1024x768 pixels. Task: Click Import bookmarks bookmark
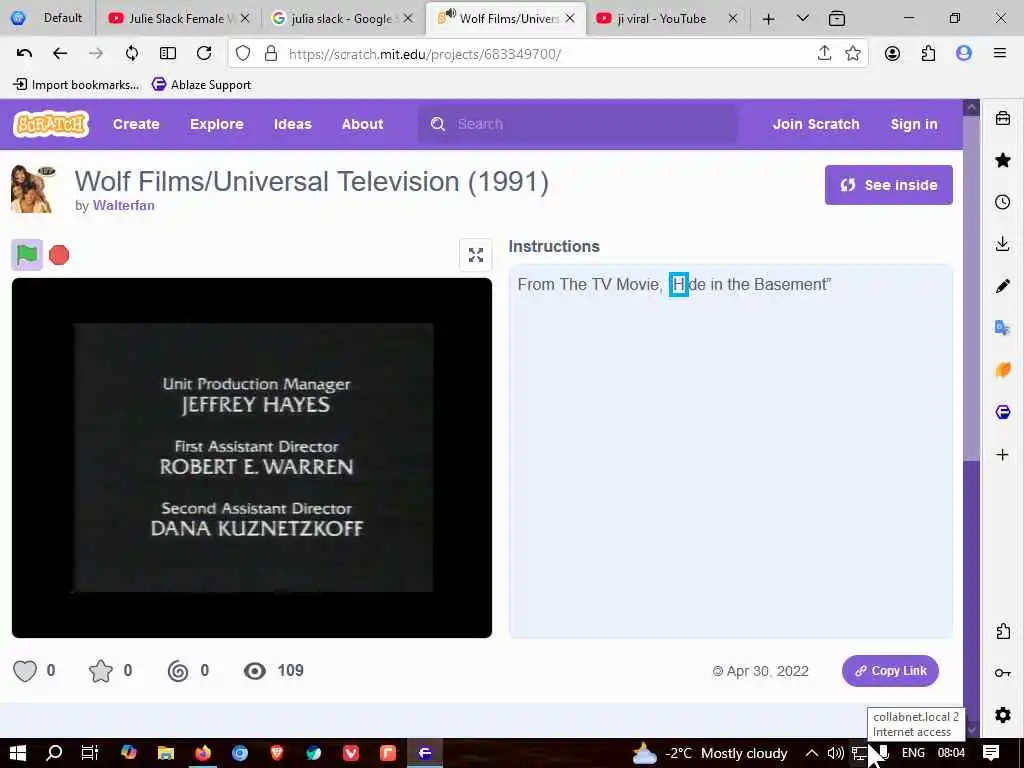[76, 85]
